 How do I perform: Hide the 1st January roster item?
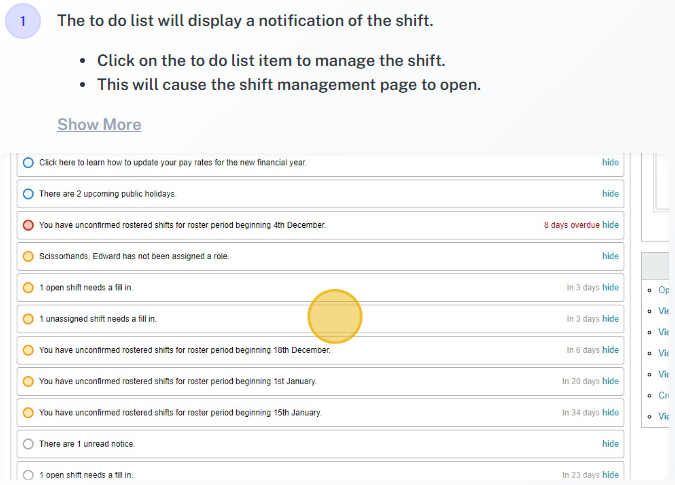pyautogui.click(x=610, y=381)
